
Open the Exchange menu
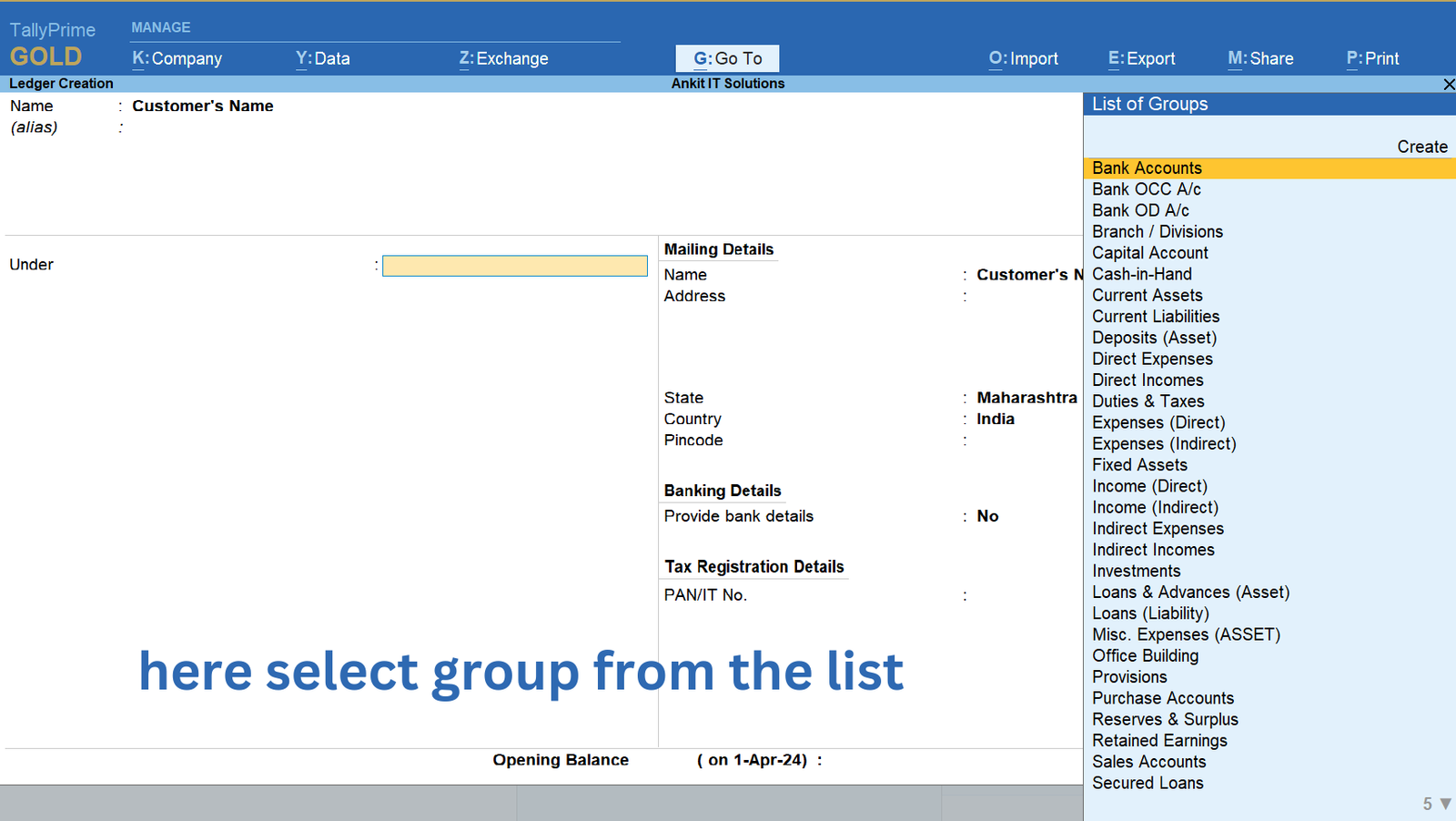click(503, 58)
